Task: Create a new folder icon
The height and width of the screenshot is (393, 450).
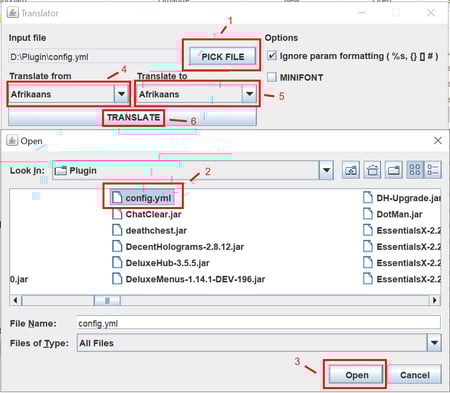Action: coord(394,170)
